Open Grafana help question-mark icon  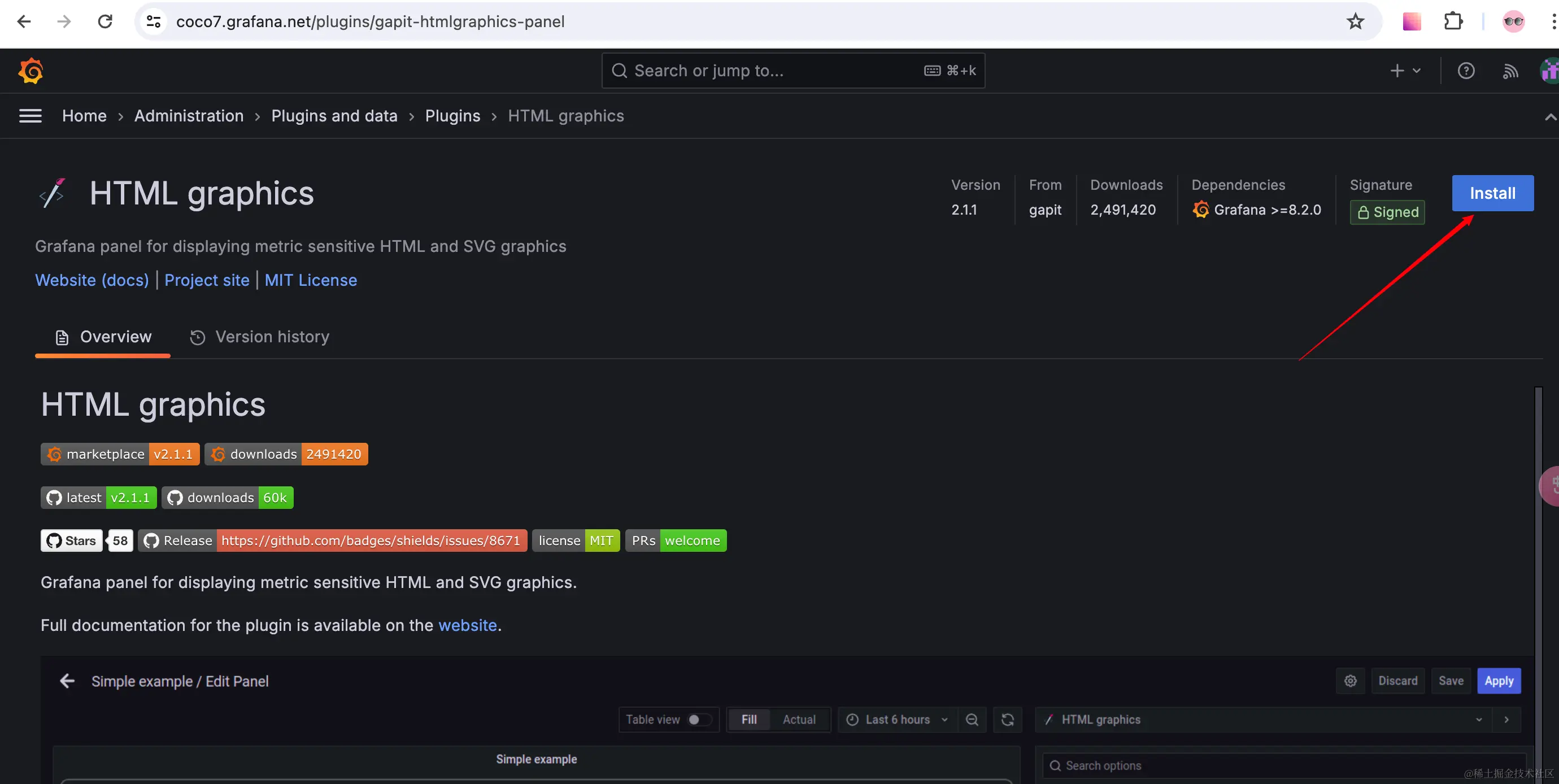click(x=1466, y=71)
